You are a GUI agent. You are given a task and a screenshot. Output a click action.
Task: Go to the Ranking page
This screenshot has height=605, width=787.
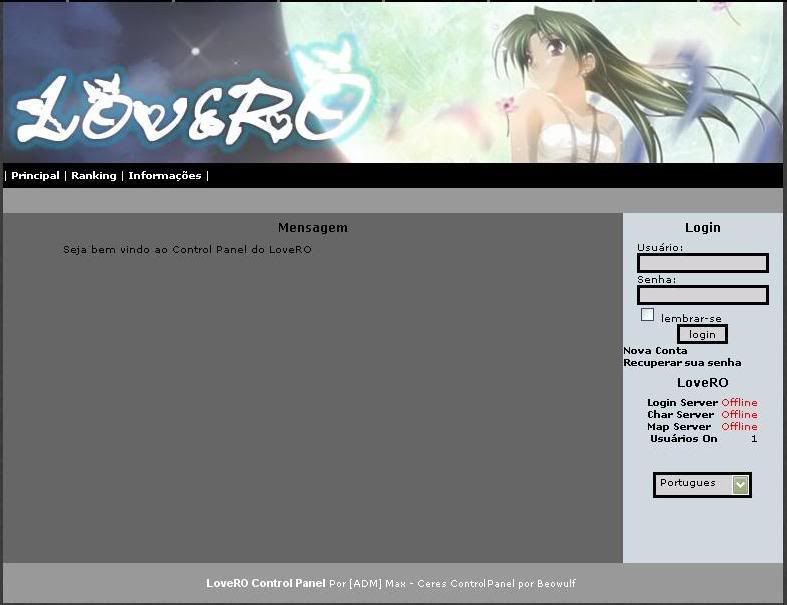click(x=93, y=176)
